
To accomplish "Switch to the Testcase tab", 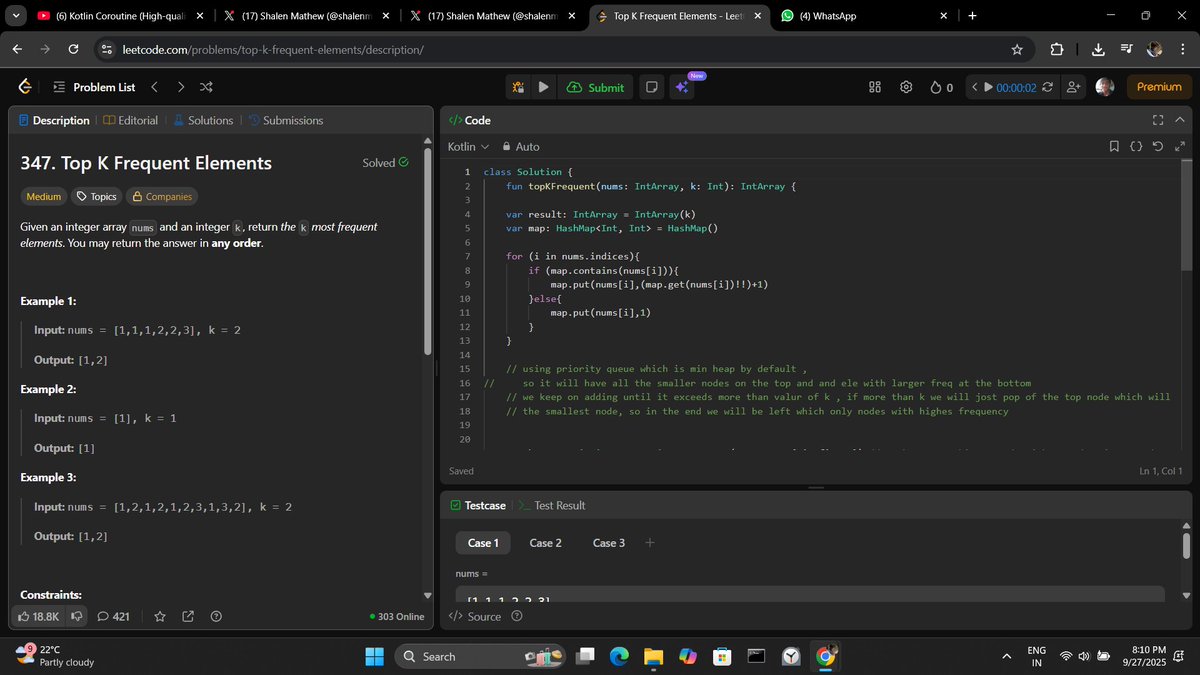I will coord(478,505).
